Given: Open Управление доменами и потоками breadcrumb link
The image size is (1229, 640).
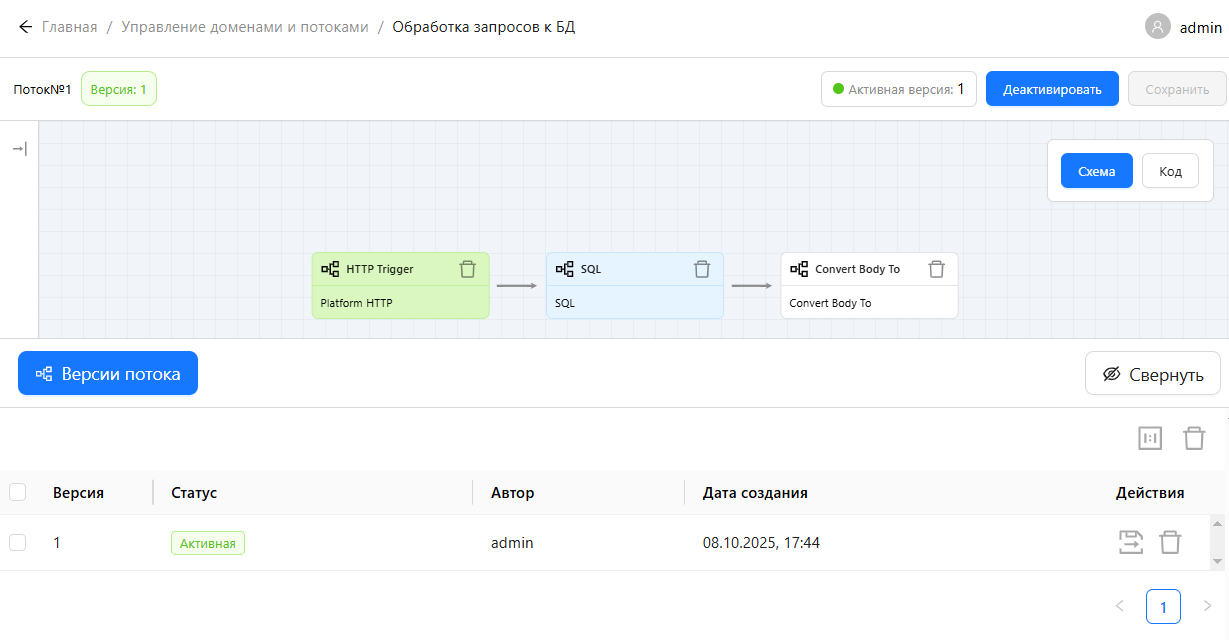Looking at the screenshot, I should tap(245, 27).
